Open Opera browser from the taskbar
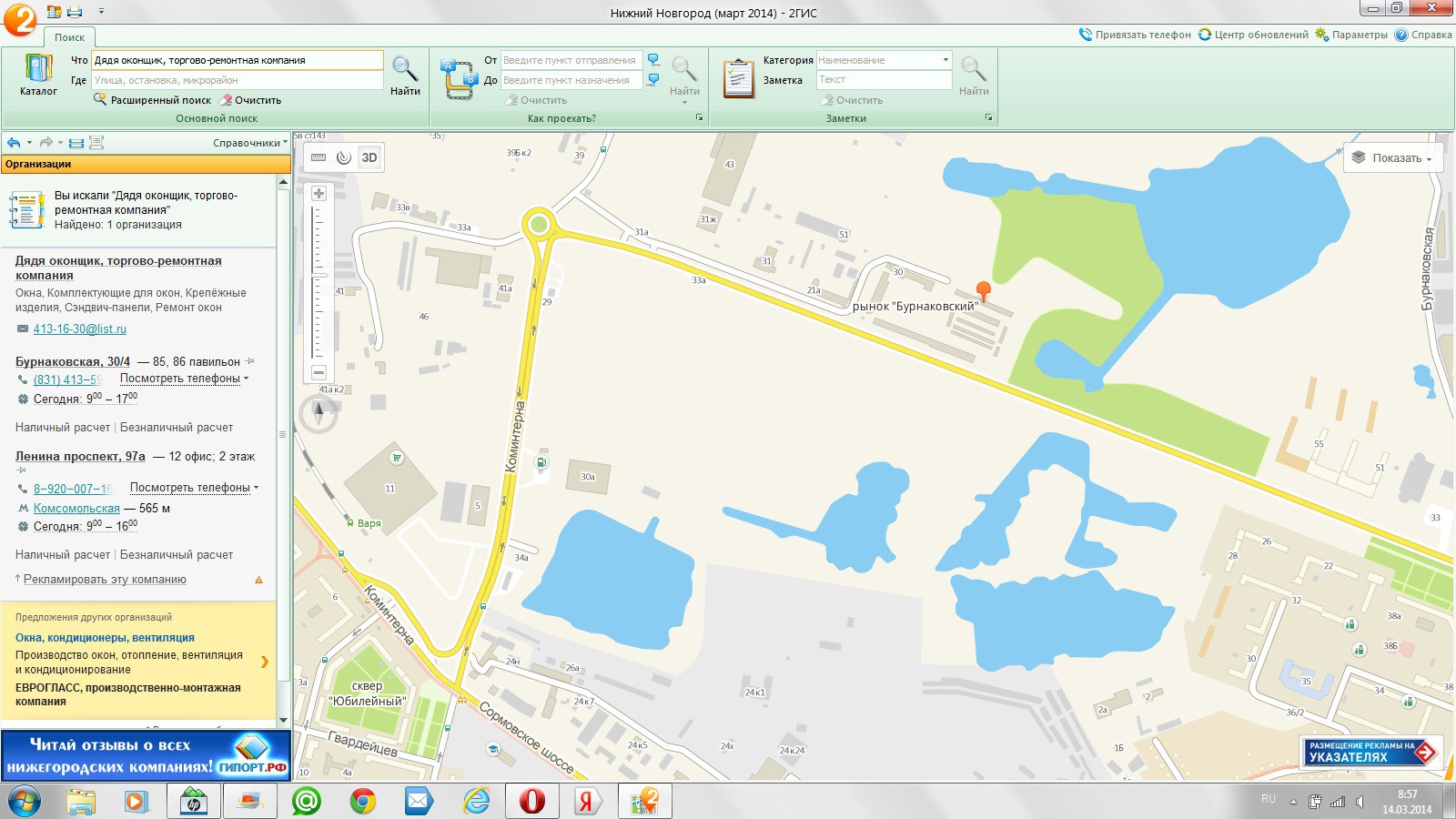This screenshot has width=1456, height=819. coord(531,801)
